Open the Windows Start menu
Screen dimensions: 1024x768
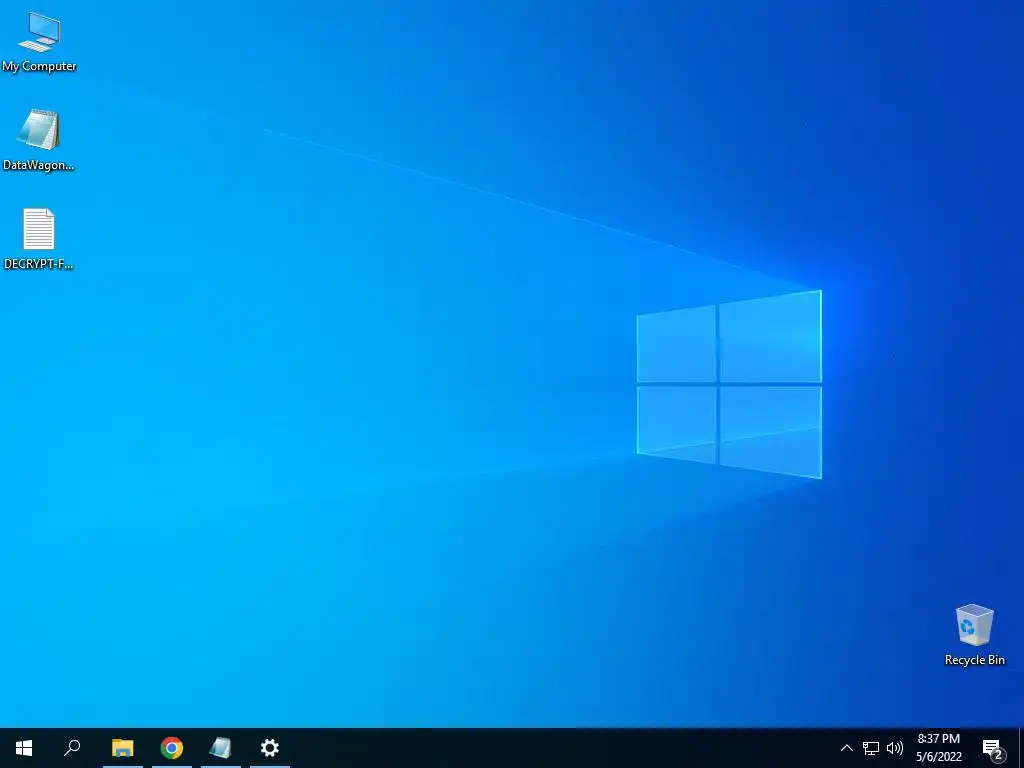tap(24, 748)
